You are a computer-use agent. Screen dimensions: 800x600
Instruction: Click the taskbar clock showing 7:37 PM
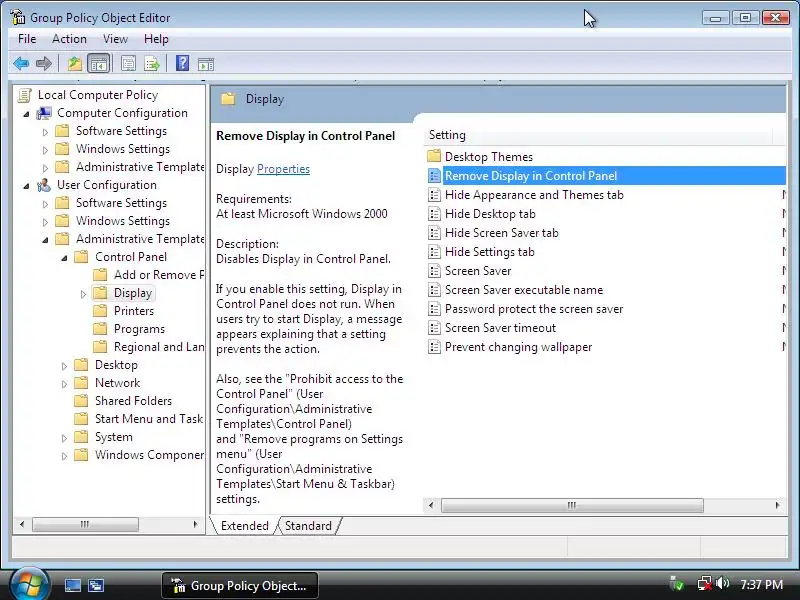click(761, 584)
